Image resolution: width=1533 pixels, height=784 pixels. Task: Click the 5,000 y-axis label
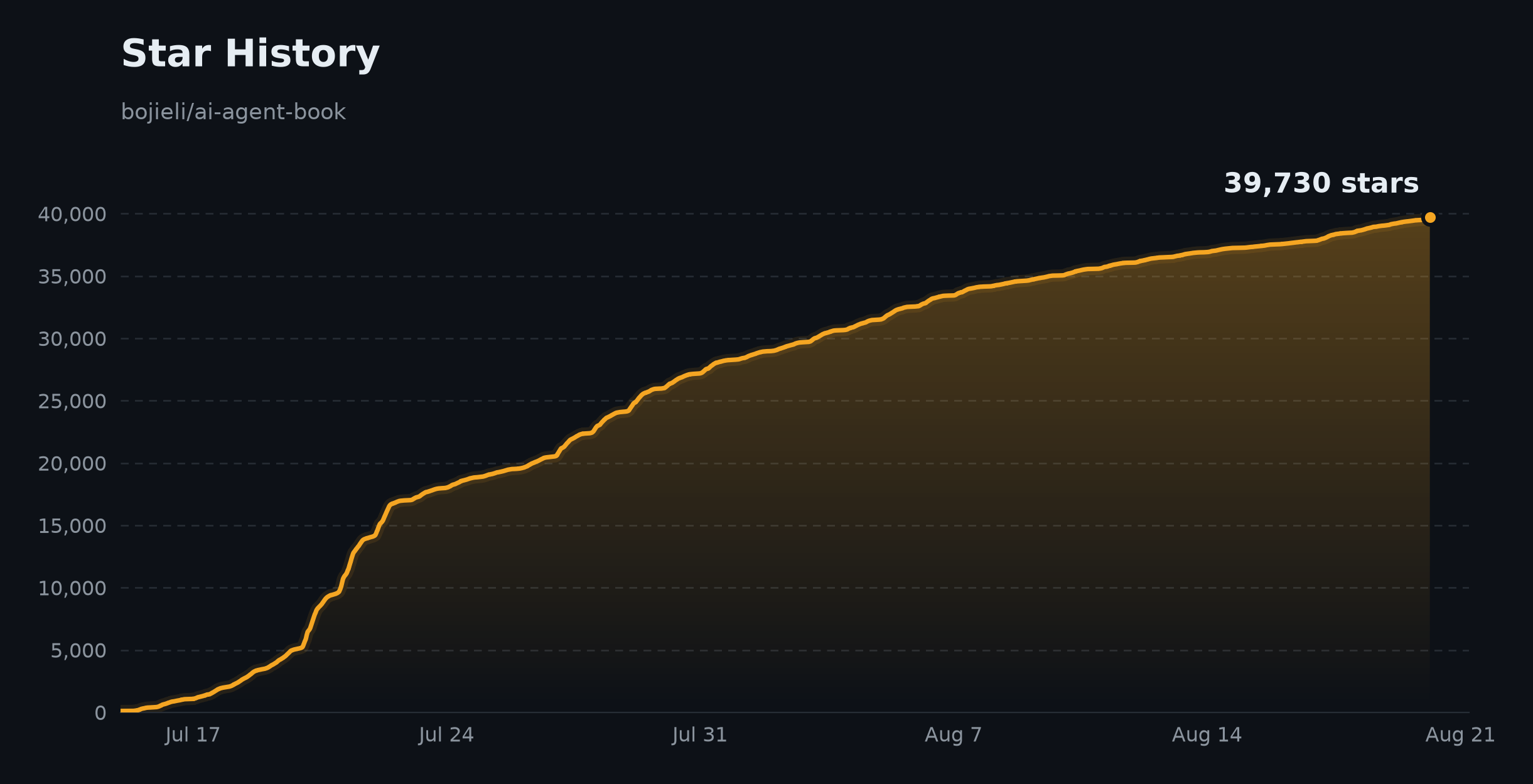pyautogui.click(x=78, y=651)
